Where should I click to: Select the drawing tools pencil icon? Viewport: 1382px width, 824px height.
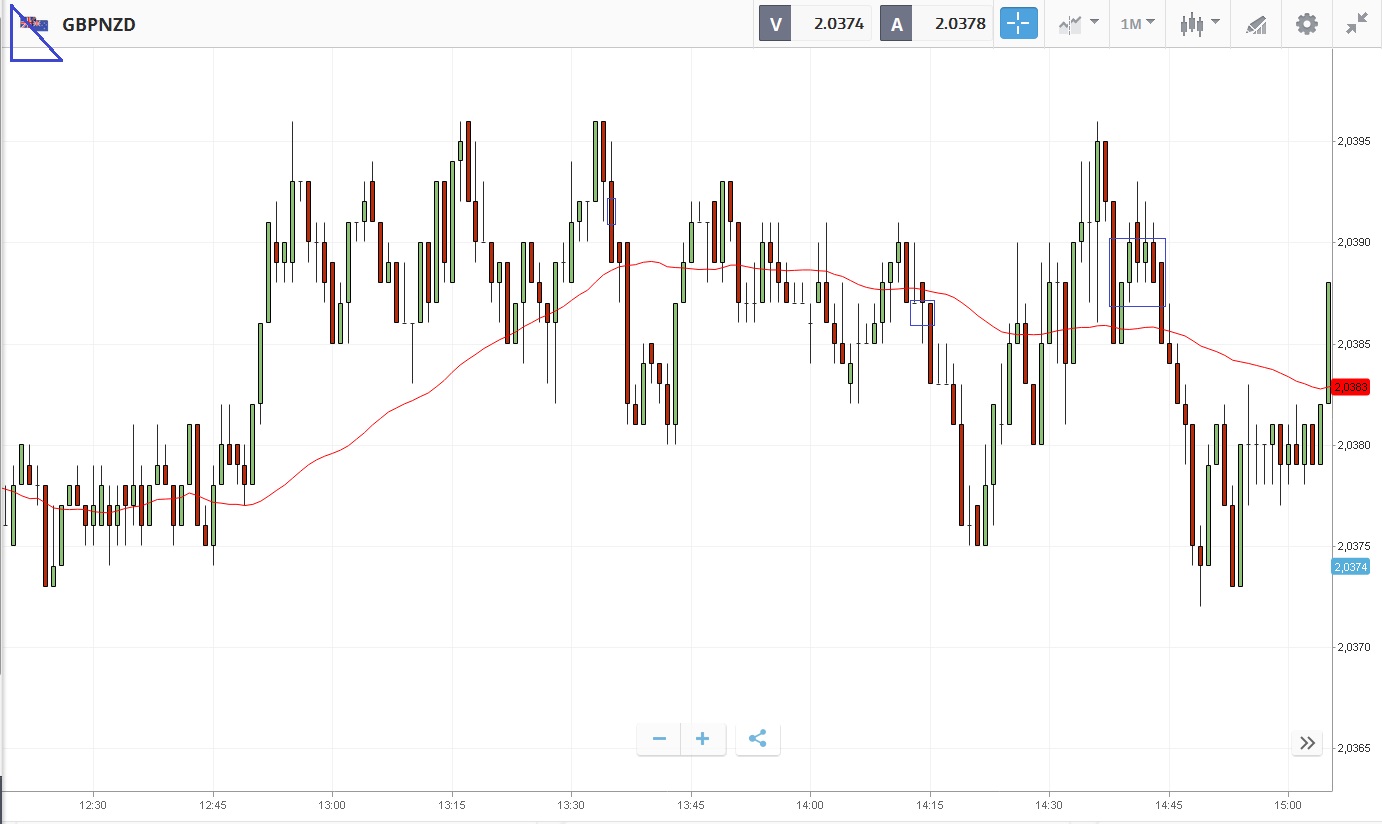click(x=1256, y=24)
